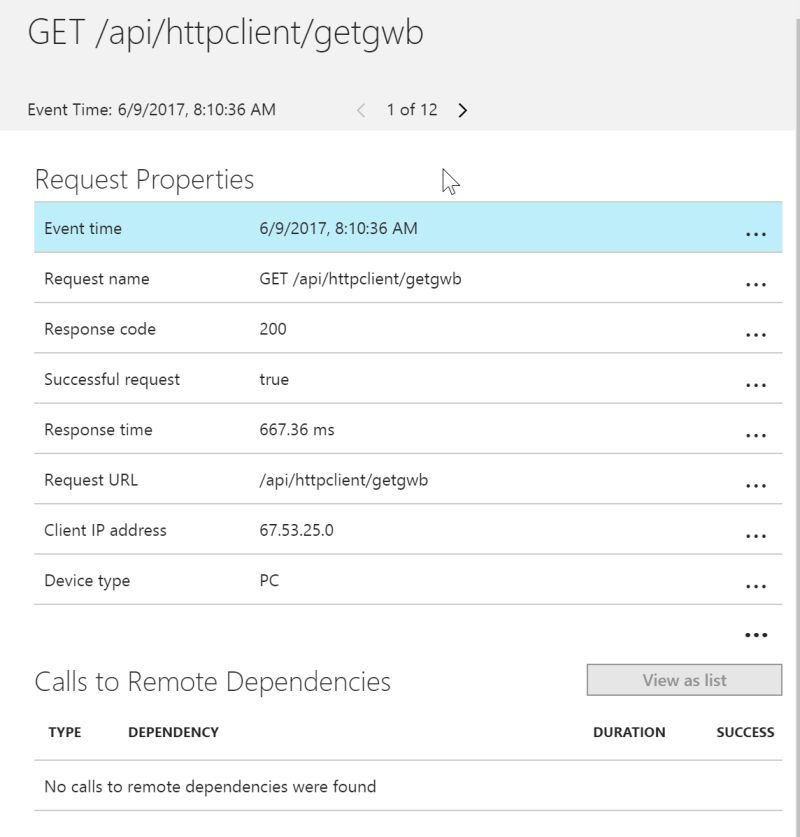The image size is (800, 837).
Task: Expand additional request properties
Action: tap(757, 633)
